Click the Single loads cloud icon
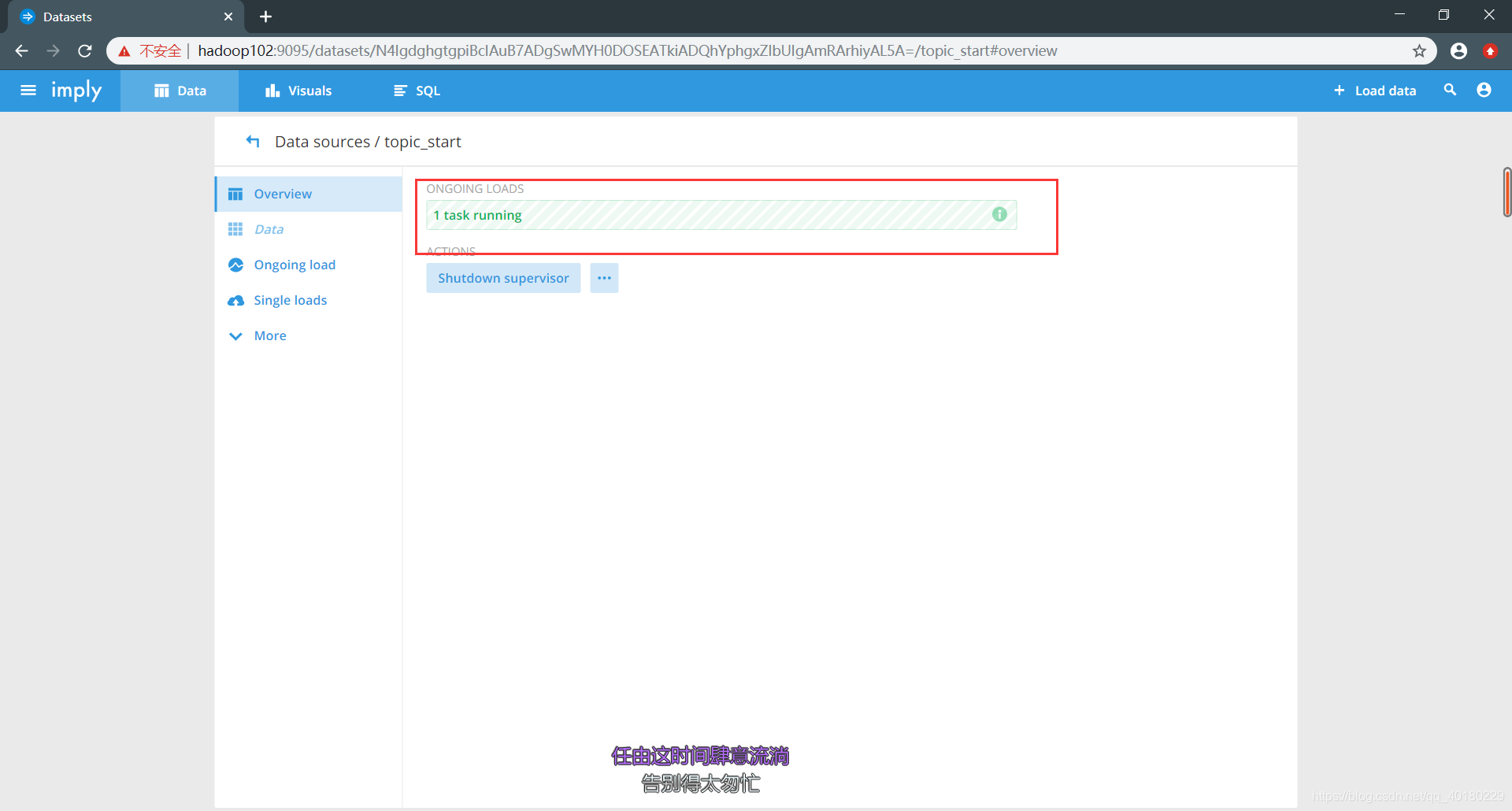This screenshot has height=811, width=1512. (235, 300)
